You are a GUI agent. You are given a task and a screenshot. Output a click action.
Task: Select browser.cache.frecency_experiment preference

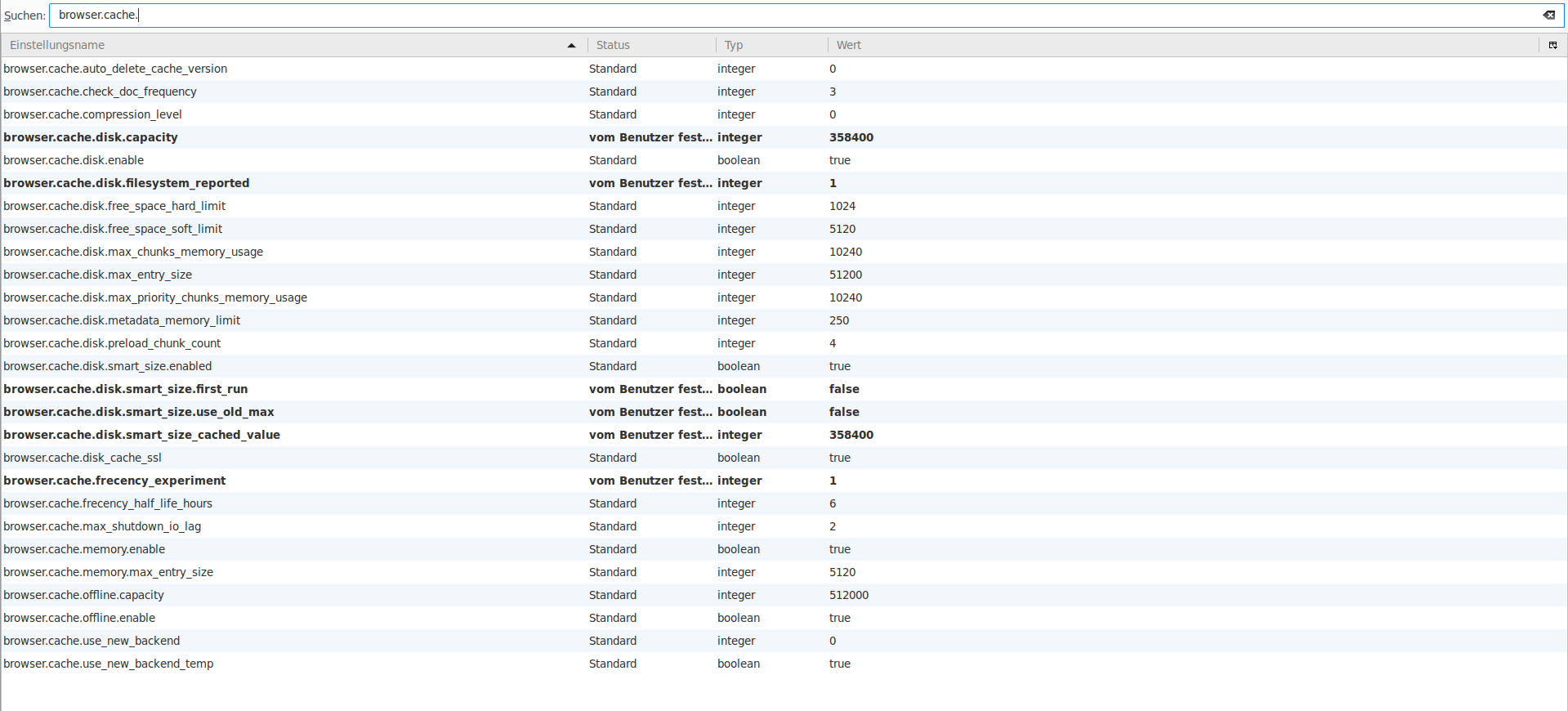(x=784, y=481)
